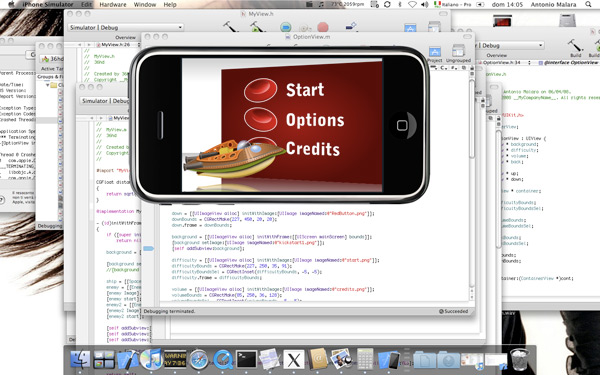
Task: Open QuickTime Player from the Dock
Action: pos(223,360)
